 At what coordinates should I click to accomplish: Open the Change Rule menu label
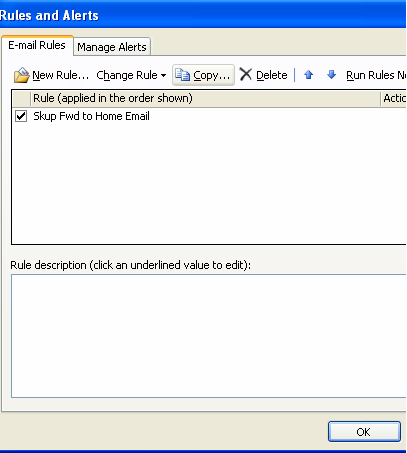(127, 75)
